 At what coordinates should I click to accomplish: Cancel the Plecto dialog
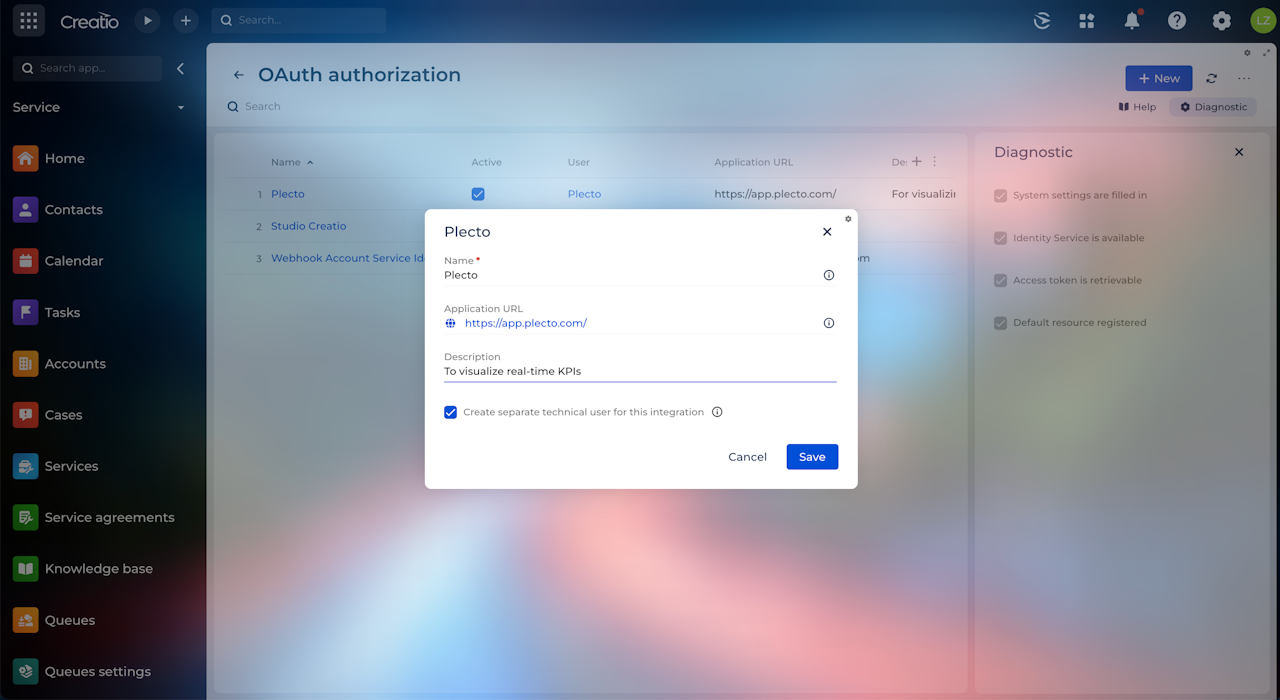747,457
